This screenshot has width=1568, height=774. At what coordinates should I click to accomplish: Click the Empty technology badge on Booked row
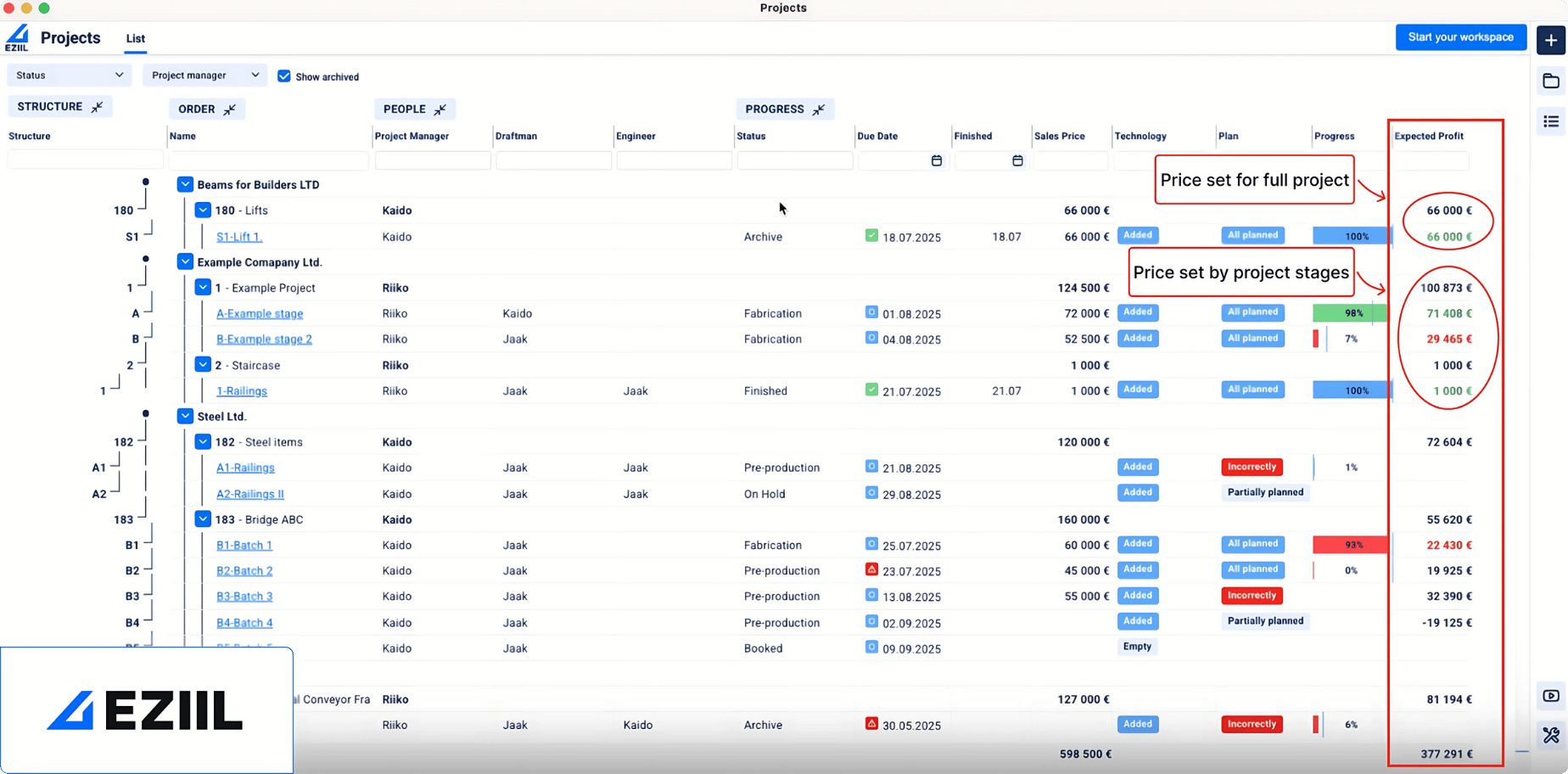coord(1137,647)
